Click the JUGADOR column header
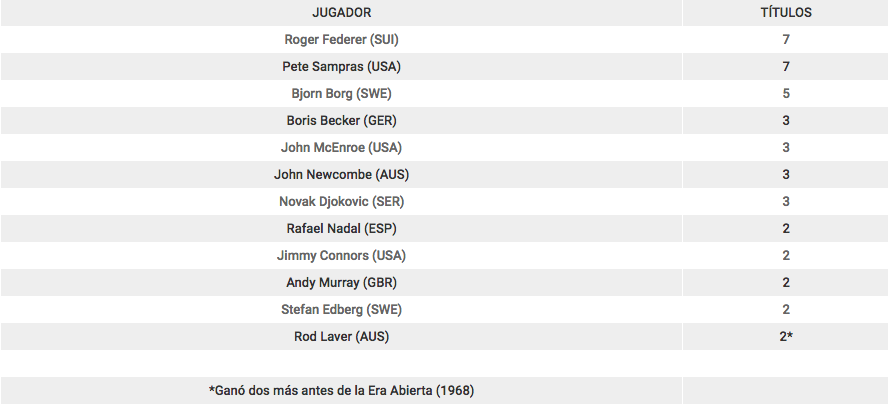 (x=341, y=12)
